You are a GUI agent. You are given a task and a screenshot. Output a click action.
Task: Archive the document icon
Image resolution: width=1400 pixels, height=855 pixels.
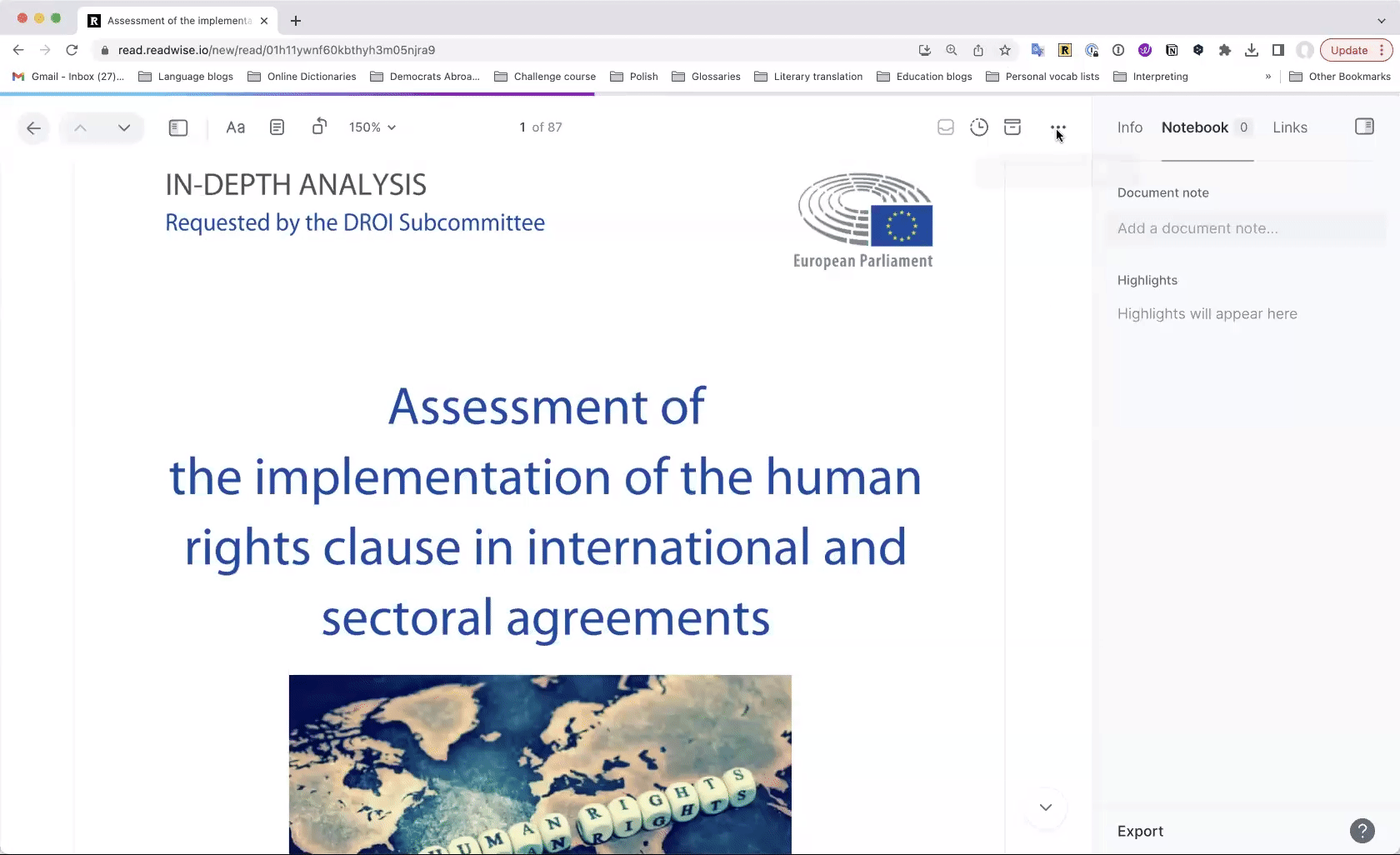(x=1012, y=127)
